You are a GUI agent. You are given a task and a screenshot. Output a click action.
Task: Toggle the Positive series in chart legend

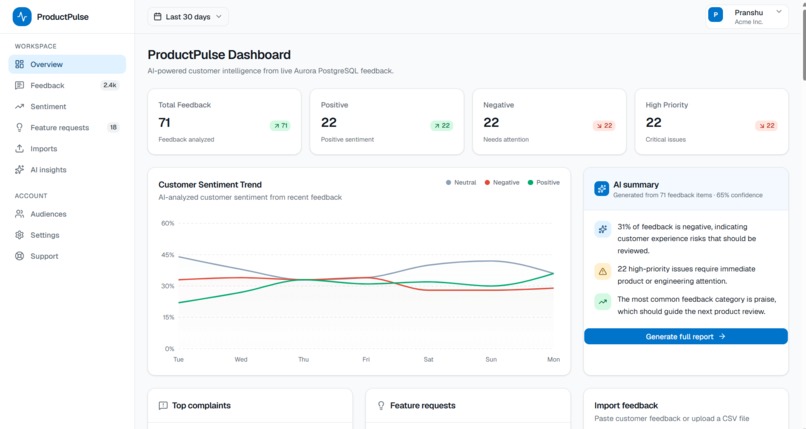point(543,182)
